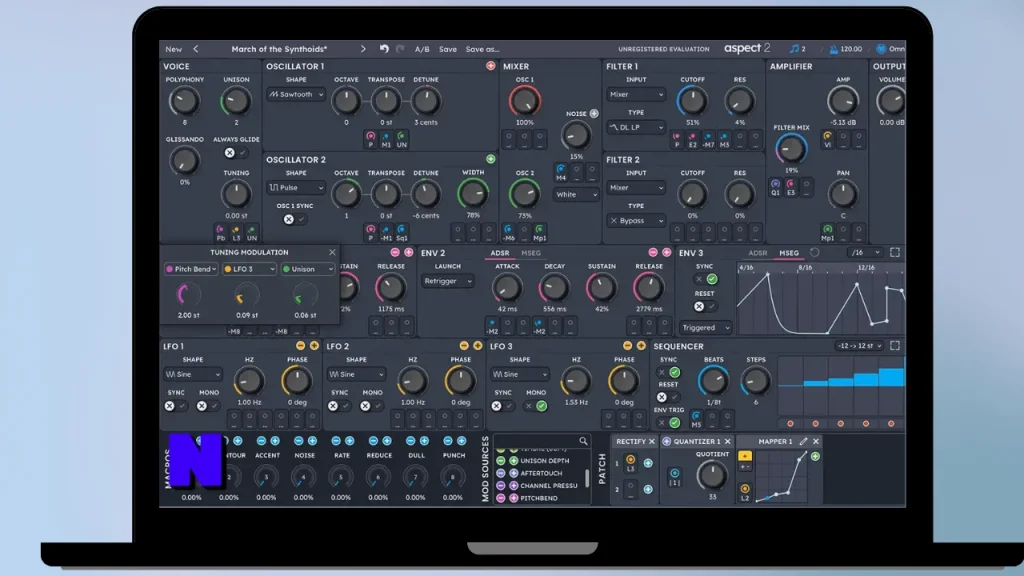Open the /16 grid dropdown in ENV 3
Screen dimensions: 1024x576
point(866,253)
